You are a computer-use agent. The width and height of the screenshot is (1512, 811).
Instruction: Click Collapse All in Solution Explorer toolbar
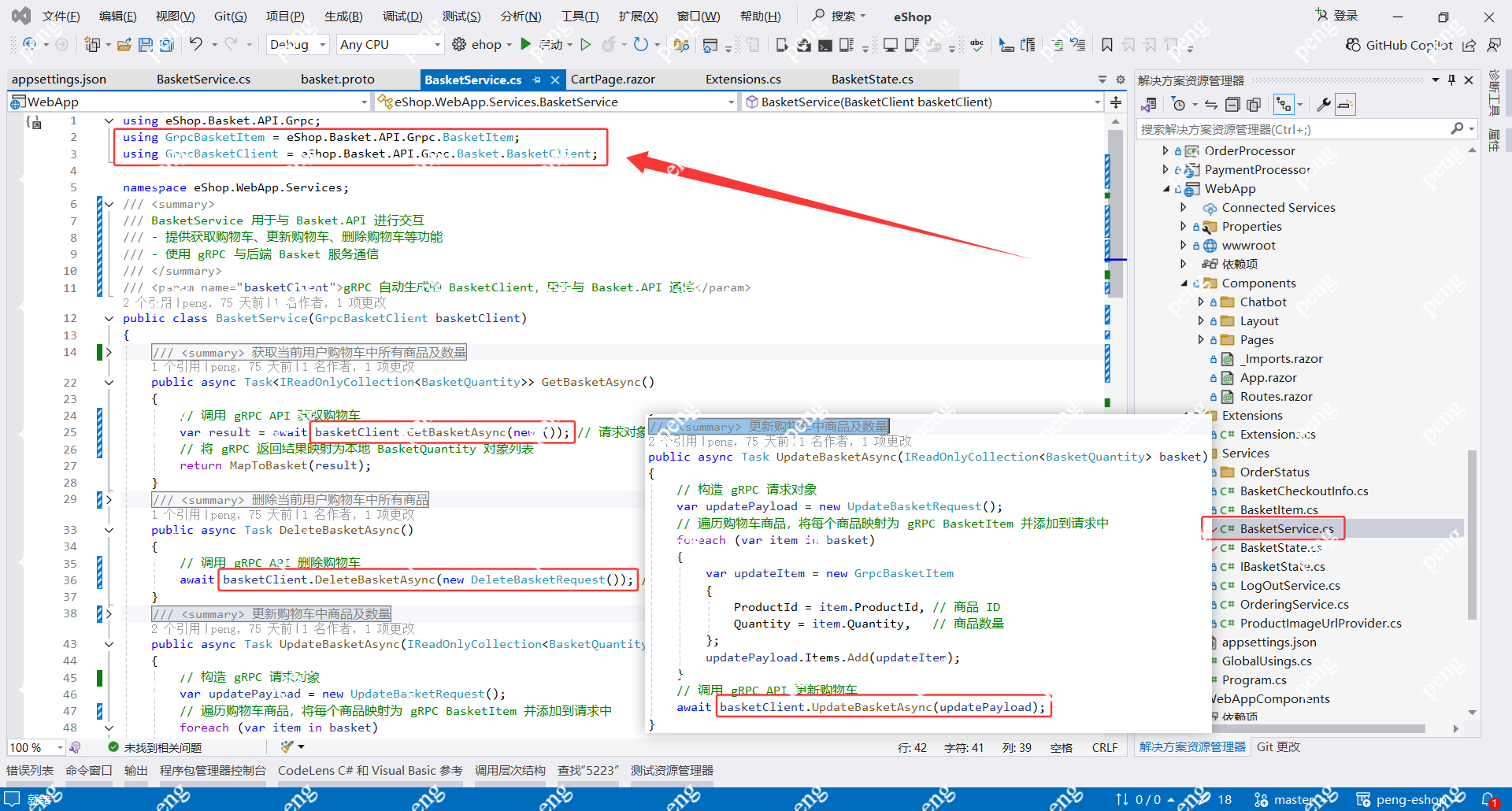pos(1232,104)
